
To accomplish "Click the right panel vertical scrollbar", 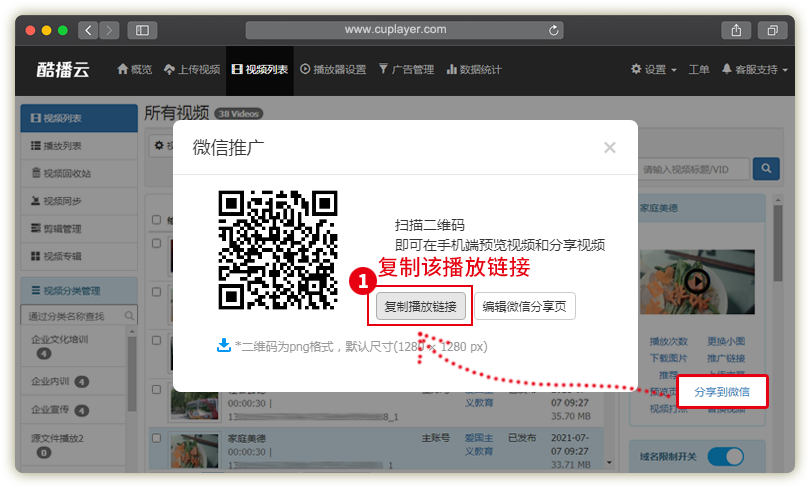I will (x=778, y=243).
